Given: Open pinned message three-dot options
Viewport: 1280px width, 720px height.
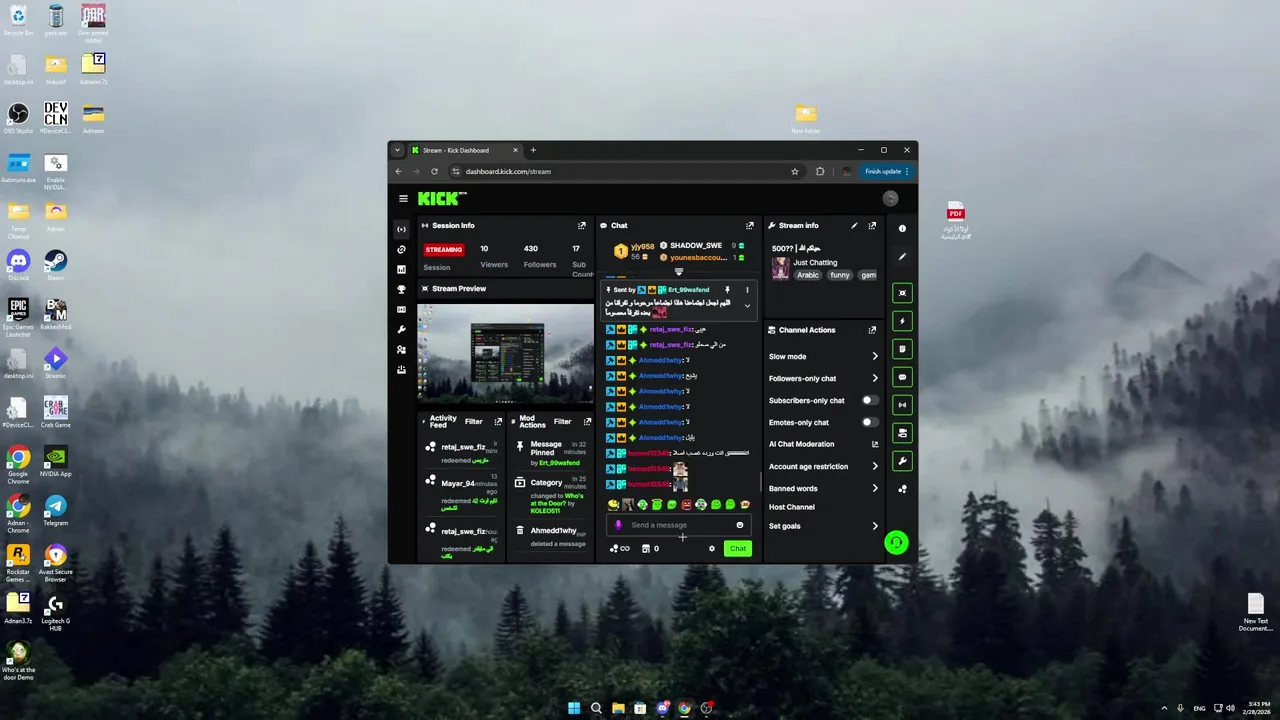Looking at the screenshot, I should pyautogui.click(x=747, y=290).
